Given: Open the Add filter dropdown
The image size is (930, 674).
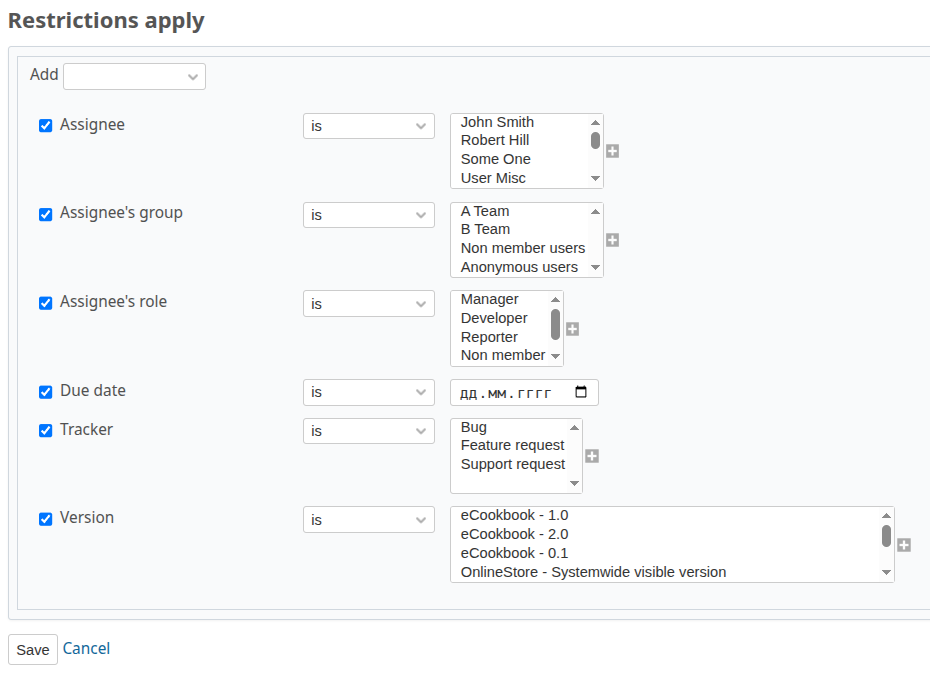Looking at the screenshot, I should point(134,76).
